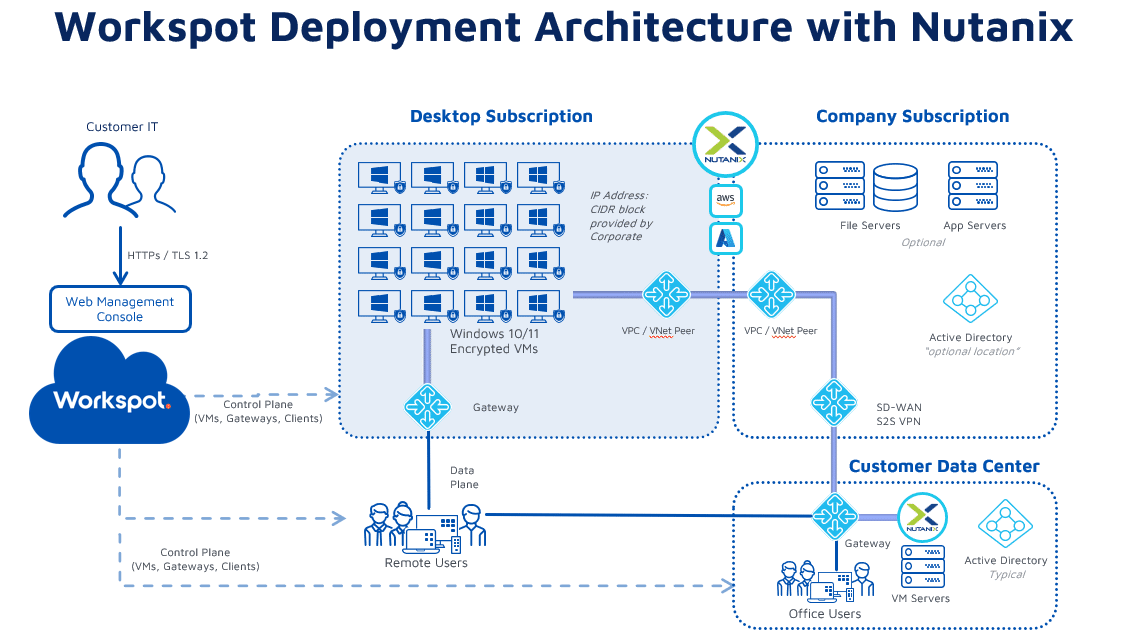Click the IP Address CIDR block note
This screenshot has width=1128, height=637.
[x=622, y=216]
